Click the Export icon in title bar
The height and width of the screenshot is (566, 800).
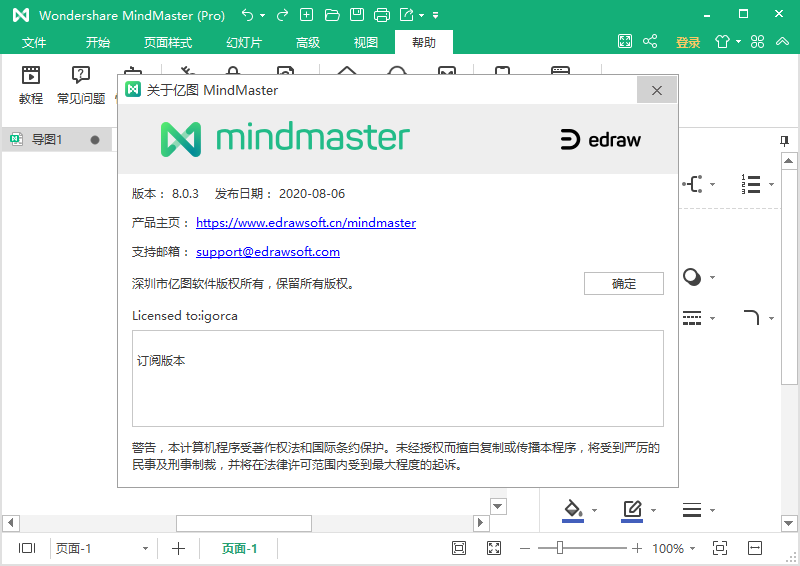point(407,15)
